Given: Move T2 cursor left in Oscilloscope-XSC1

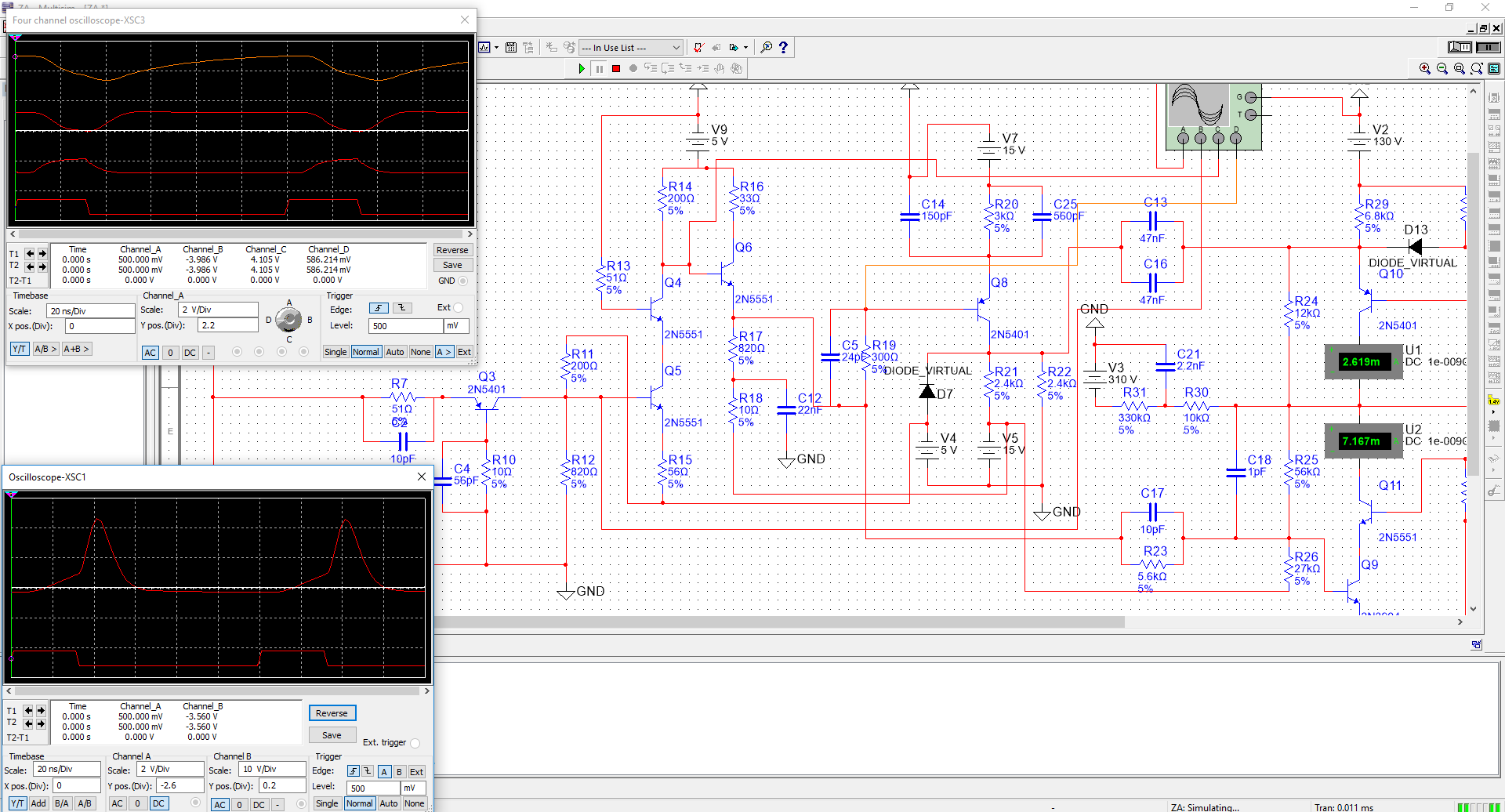Looking at the screenshot, I should pyautogui.click(x=28, y=723).
